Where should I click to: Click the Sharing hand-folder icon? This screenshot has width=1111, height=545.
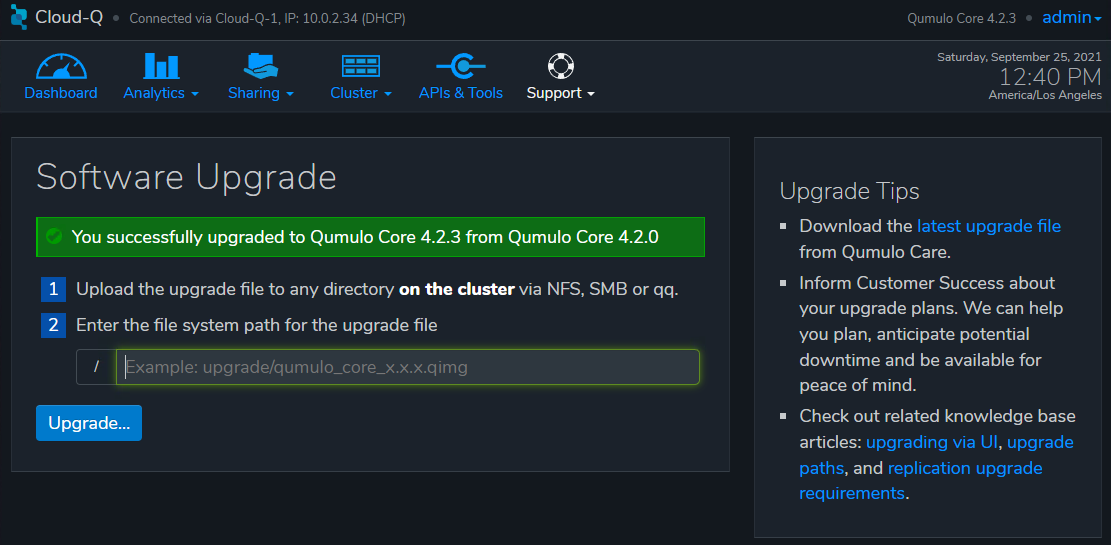click(261, 66)
